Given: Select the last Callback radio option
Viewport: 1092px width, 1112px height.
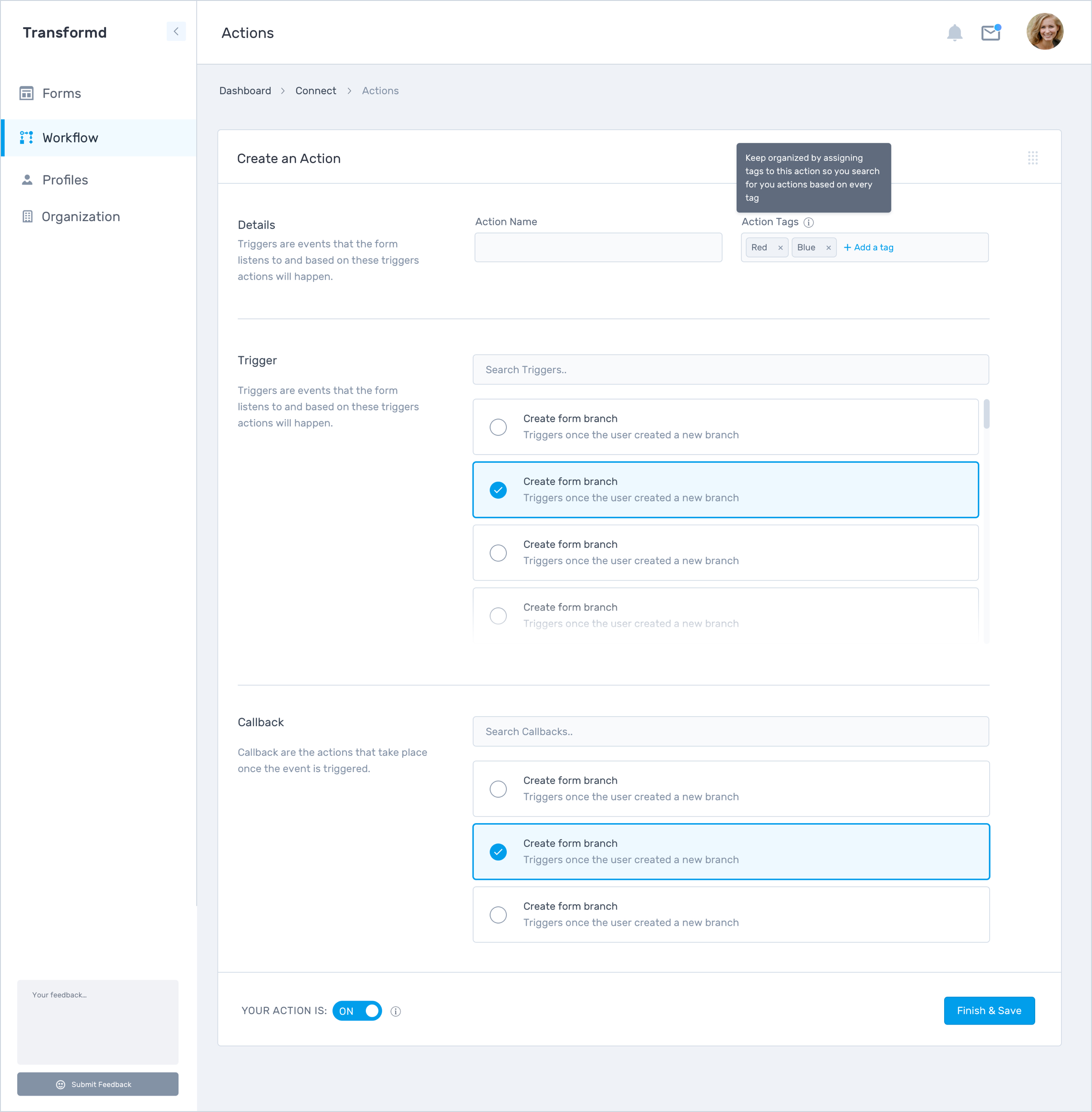Looking at the screenshot, I should 498,915.
